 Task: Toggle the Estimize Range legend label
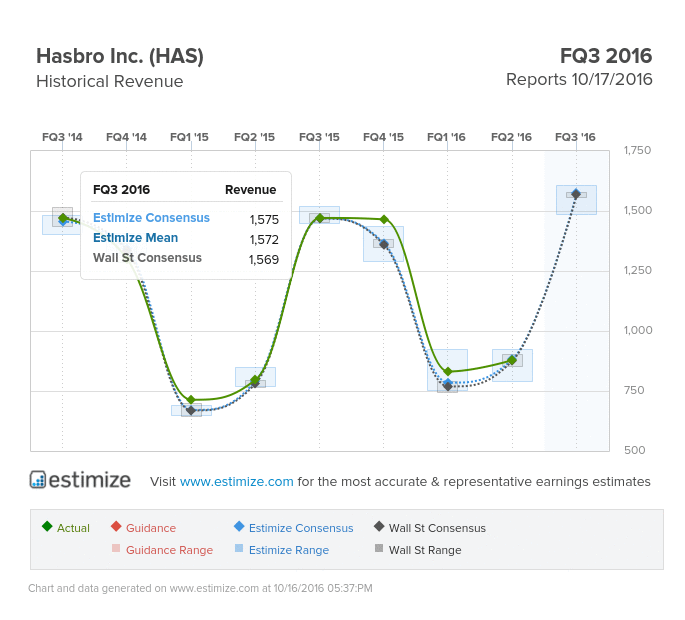pyautogui.click(x=289, y=550)
